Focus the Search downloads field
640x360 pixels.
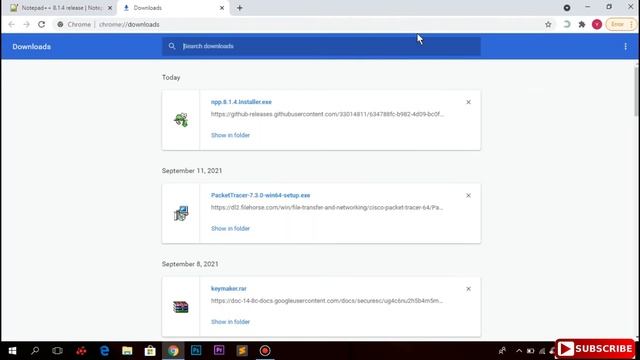[x=321, y=46]
